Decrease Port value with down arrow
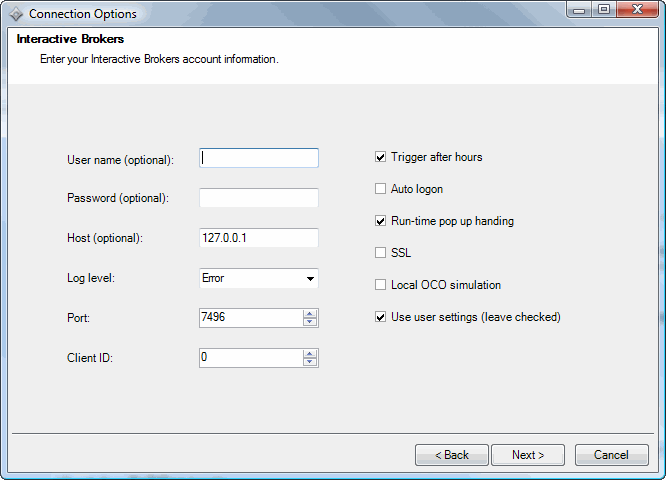The image size is (666, 480). click(310, 322)
